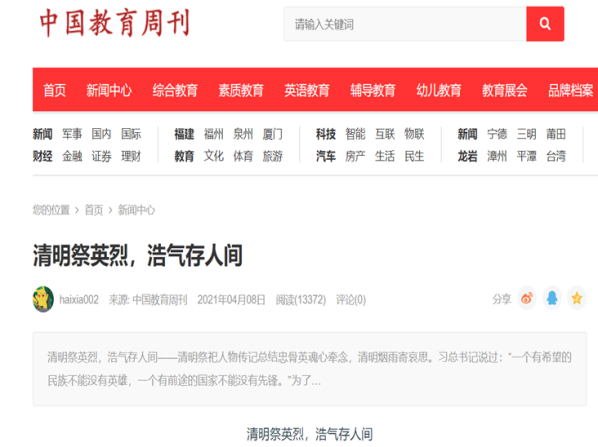
Task: Click the red search magnifier button
Action: (x=545, y=24)
